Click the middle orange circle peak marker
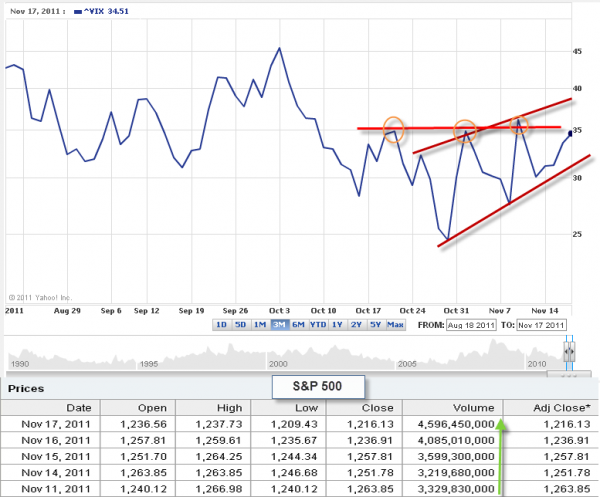 tap(465, 130)
